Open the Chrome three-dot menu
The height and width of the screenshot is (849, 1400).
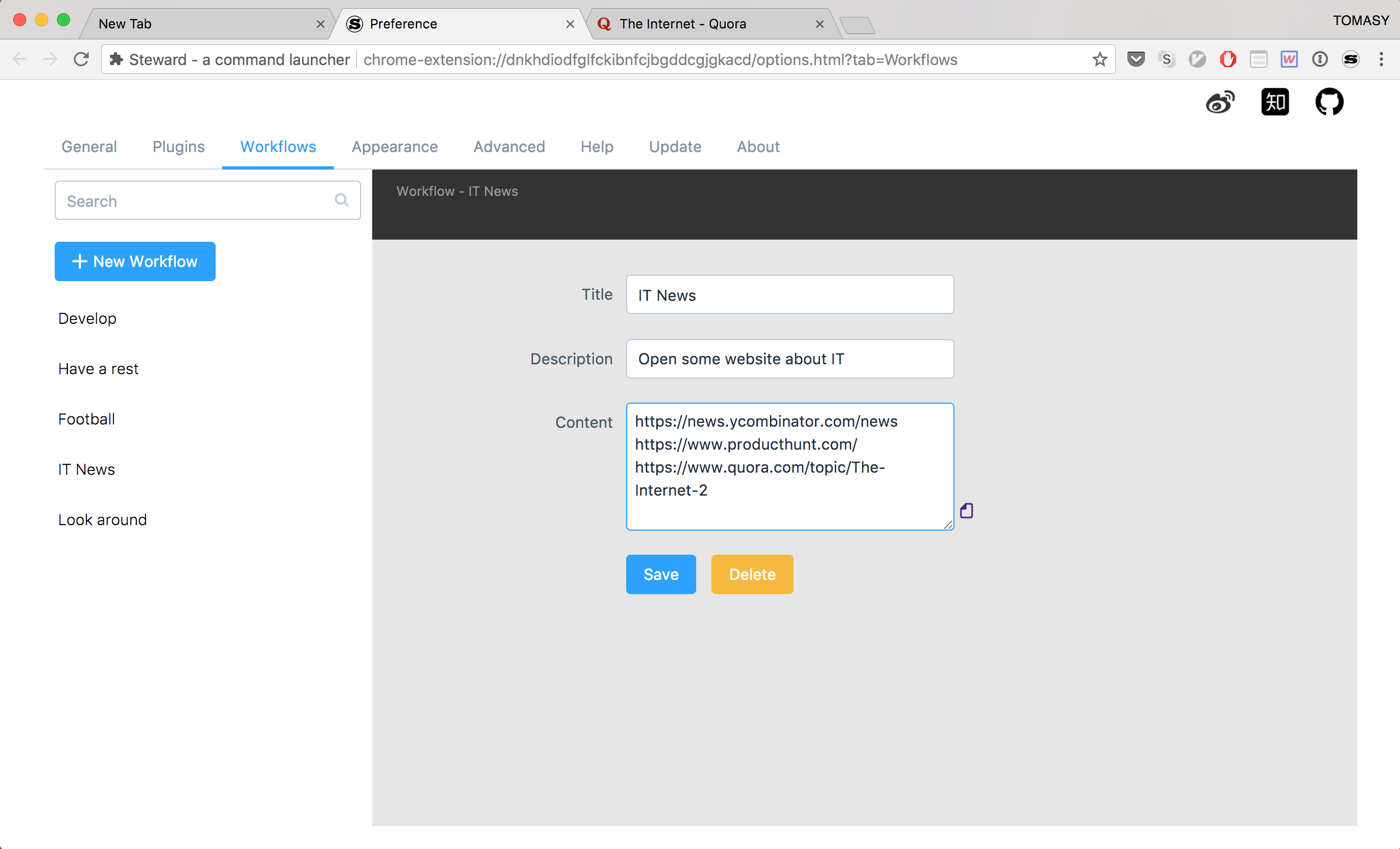click(1381, 59)
